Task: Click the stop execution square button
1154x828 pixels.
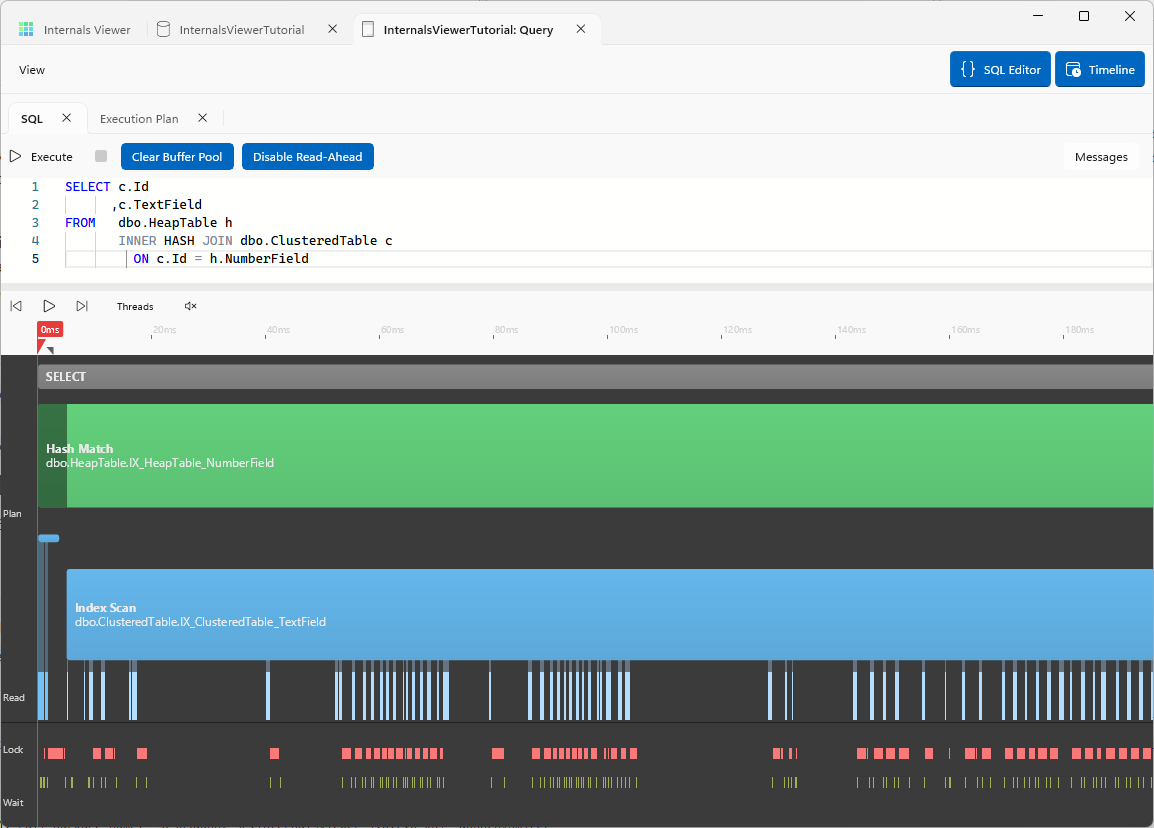Action: point(101,156)
